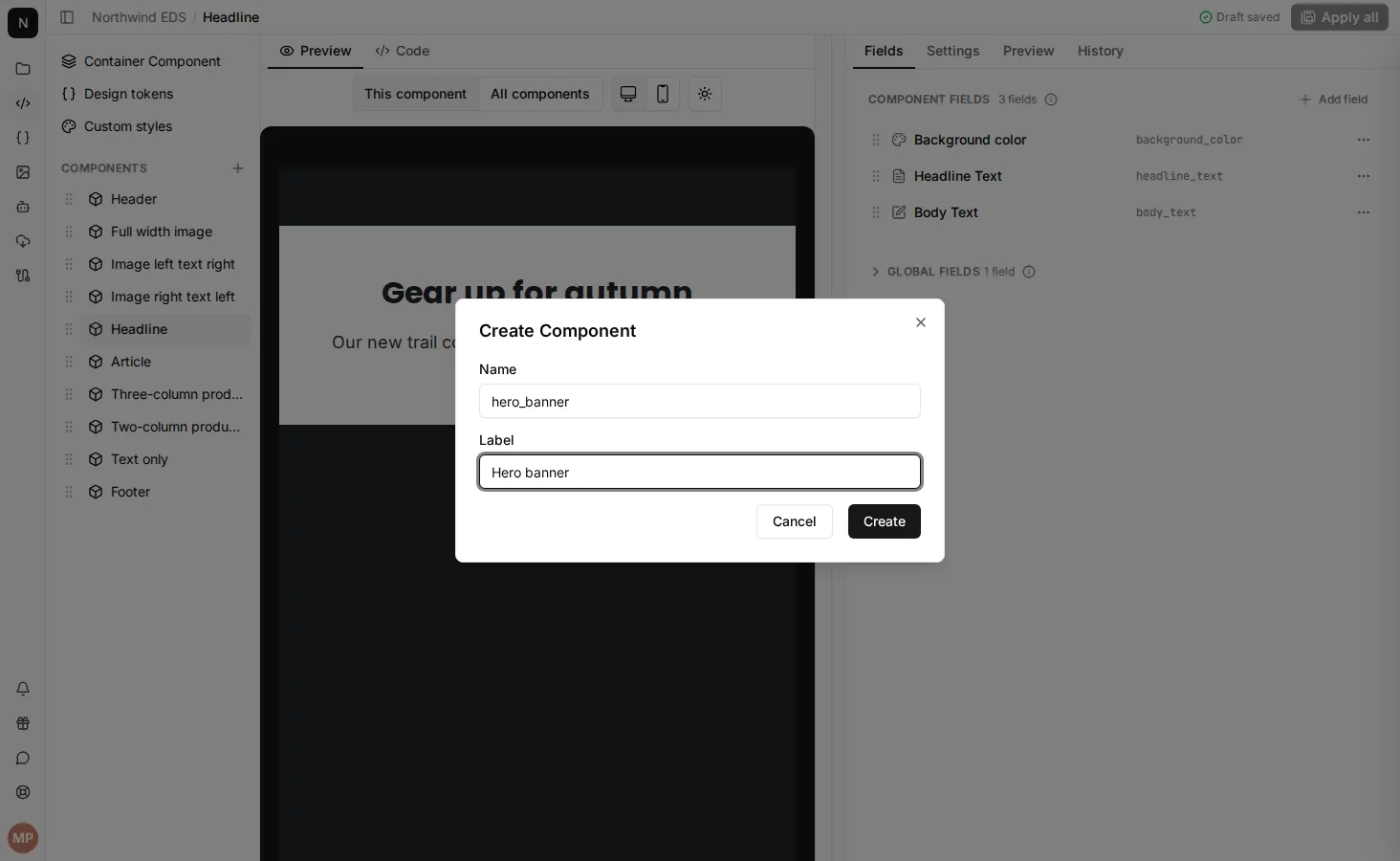Screen dimensions: 1400x861
Task: Open Custom styles item
Action: pos(153,126)
